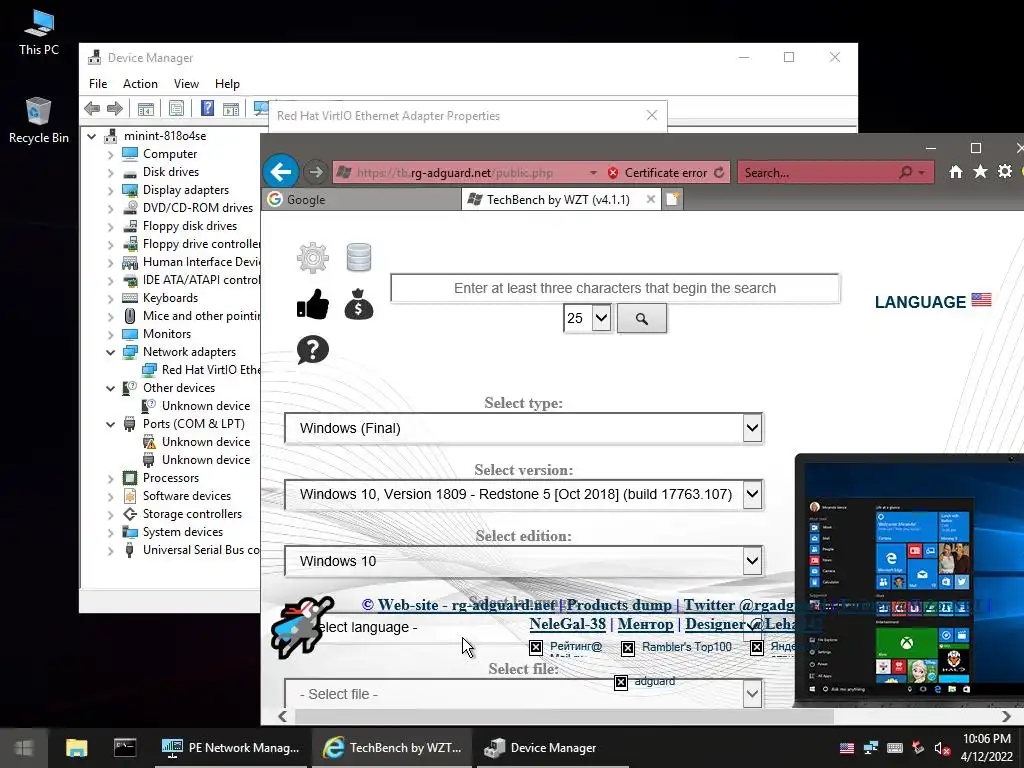Click the NeleGal-38 link
The image size is (1024, 768).
pos(568,624)
